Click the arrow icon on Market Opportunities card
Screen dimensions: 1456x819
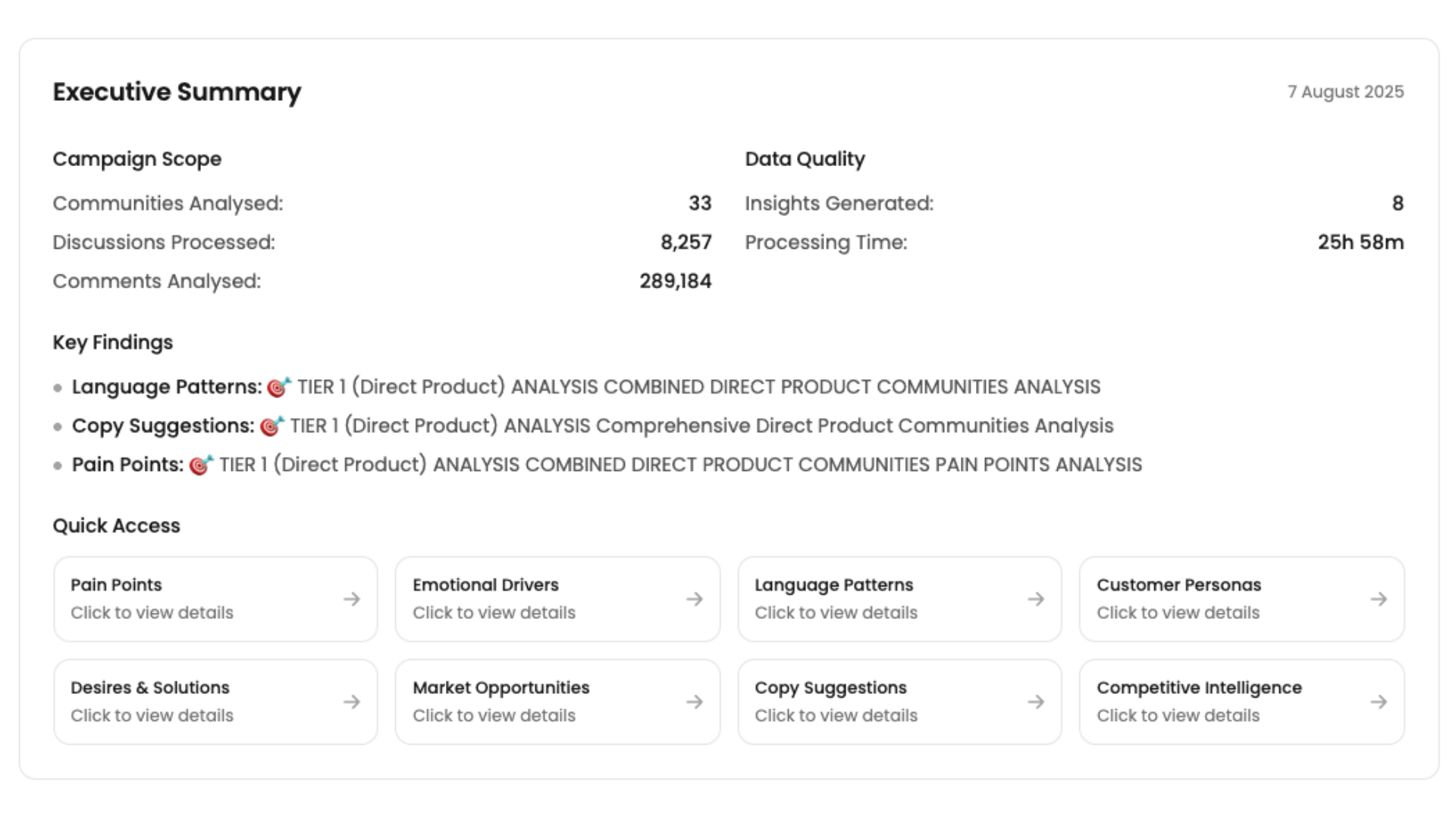[694, 702]
